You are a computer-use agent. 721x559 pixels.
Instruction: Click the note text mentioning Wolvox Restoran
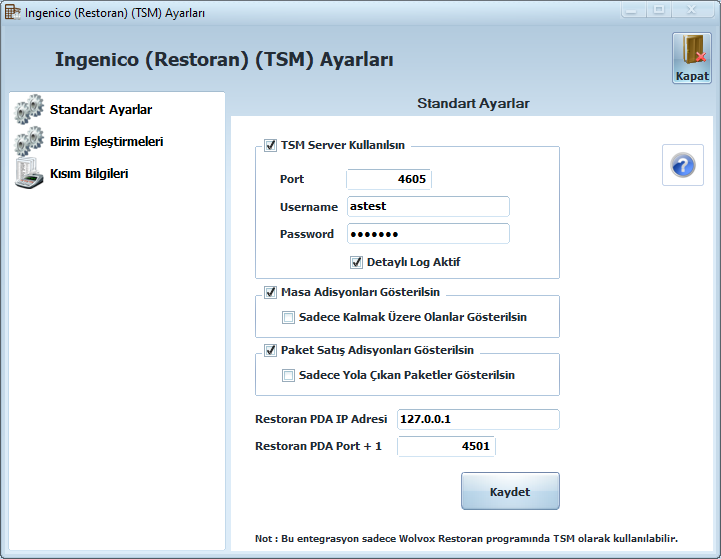point(466,538)
